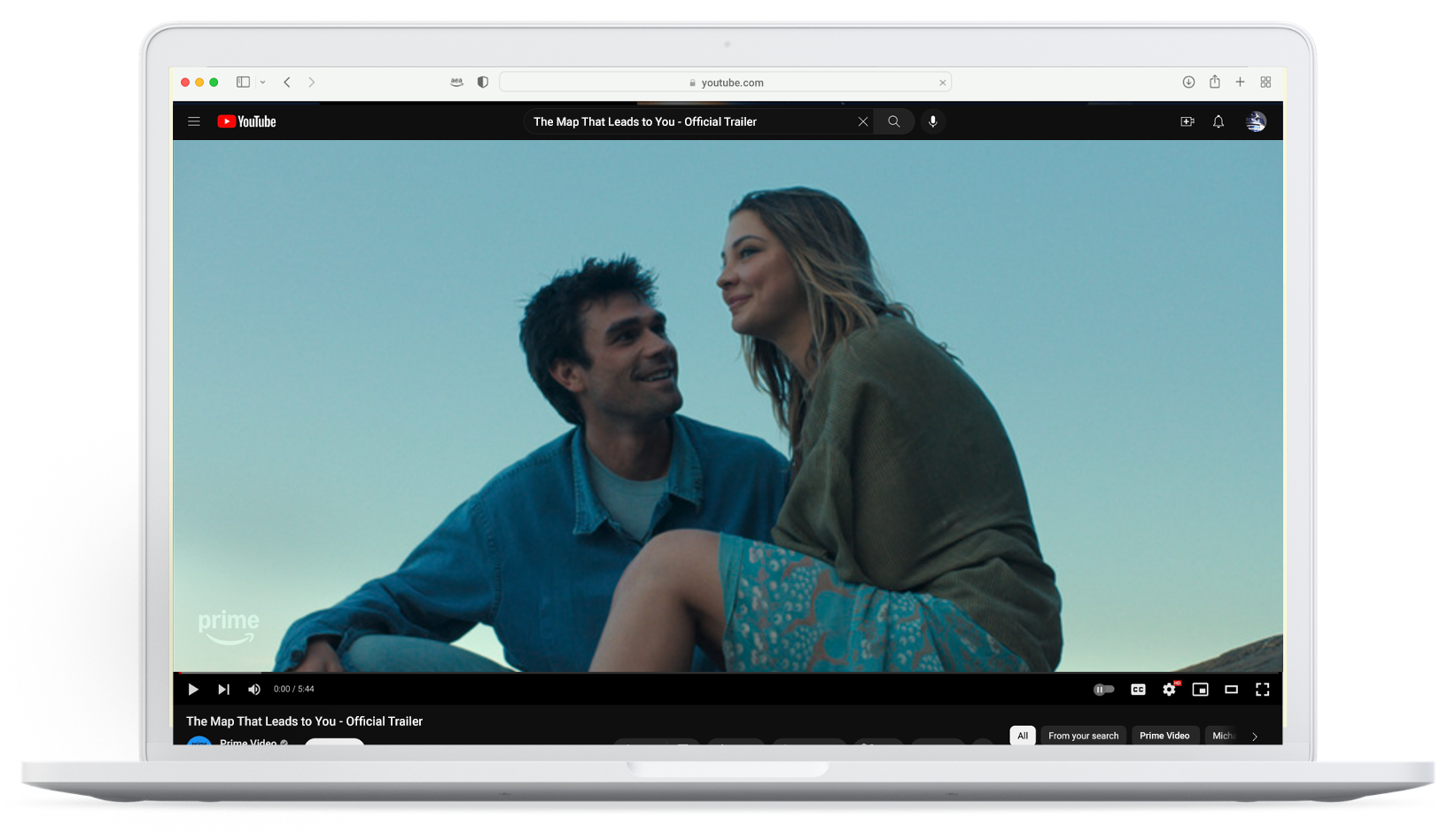Click the YouTube search magnifier button
This screenshot has width=1456, height=834.
(894, 121)
